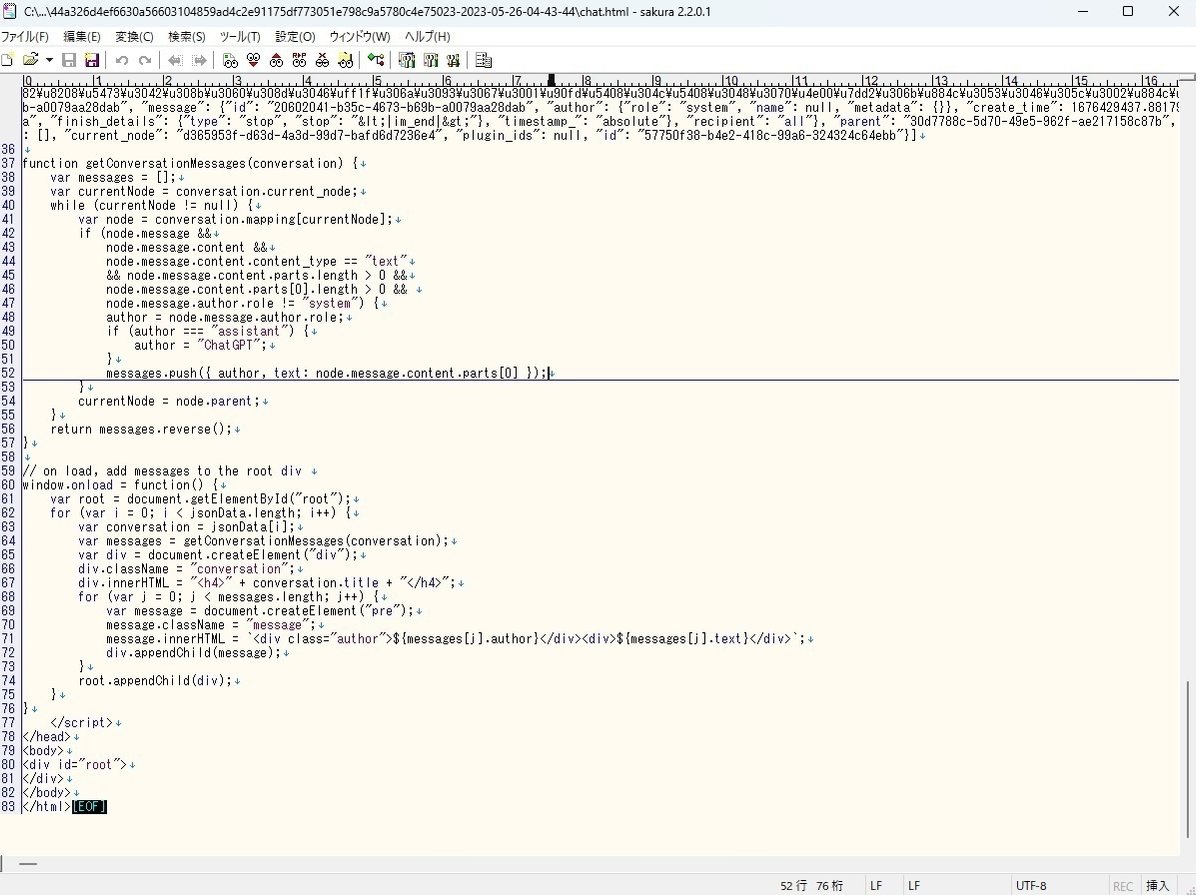1200x895 pixels.
Task: Launch Grep search with the folder-binoculars icon
Action: 345,60
